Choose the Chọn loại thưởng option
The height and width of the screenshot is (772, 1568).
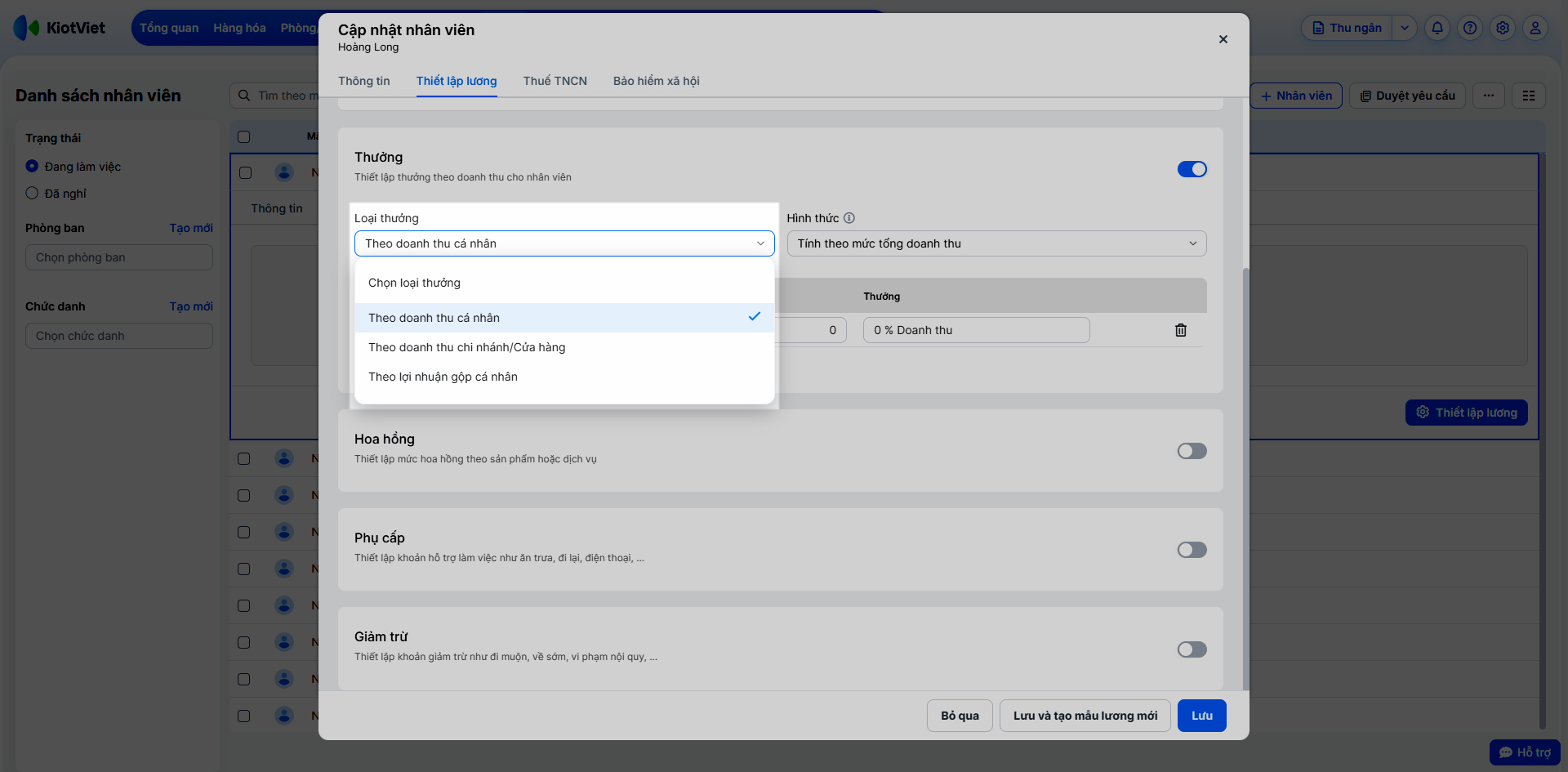click(x=564, y=283)
